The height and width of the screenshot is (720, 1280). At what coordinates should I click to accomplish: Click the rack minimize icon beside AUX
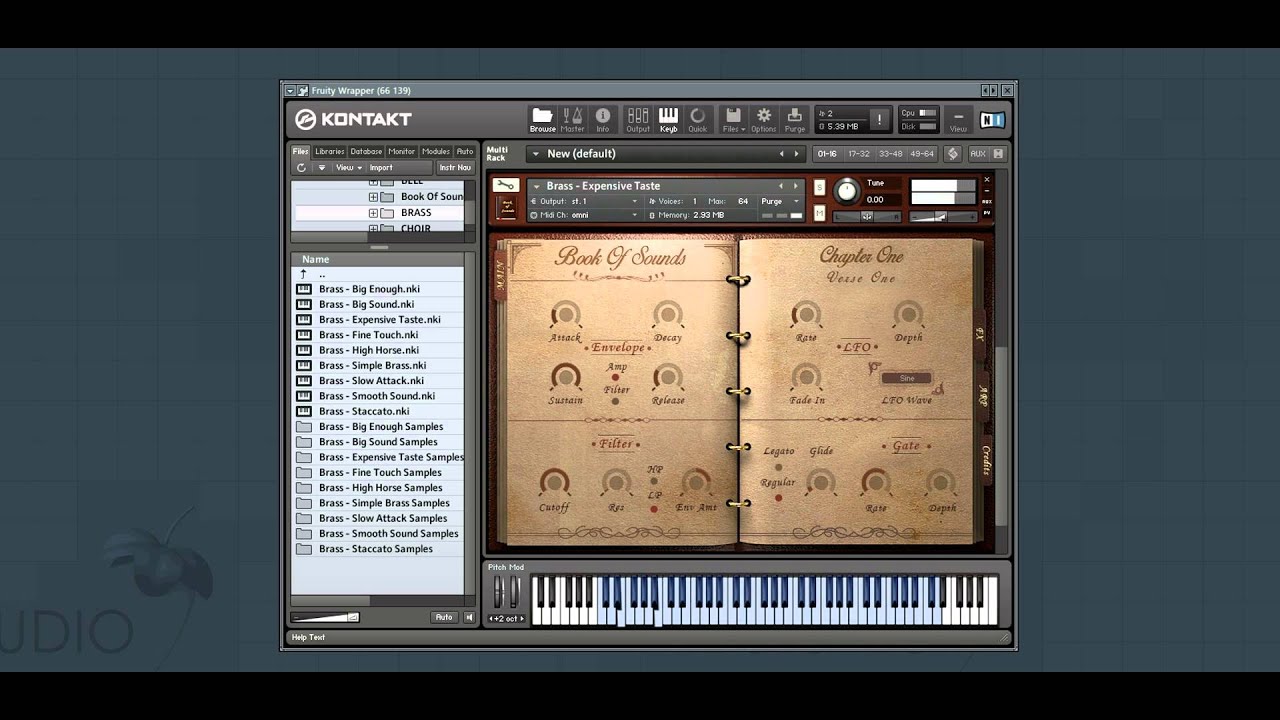998,154
